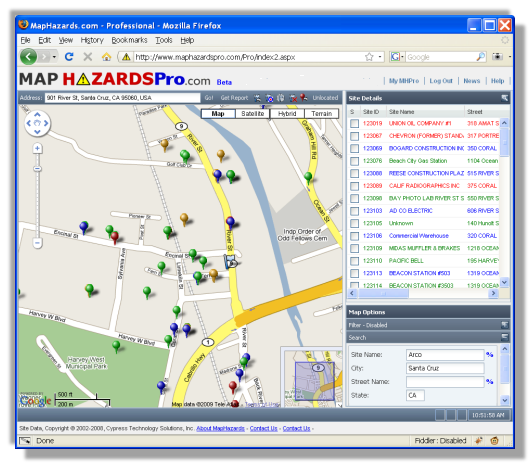Check the box for AD CO ELECTRIC
Screen dimensions: 530x464
click(x=354, y=211)
